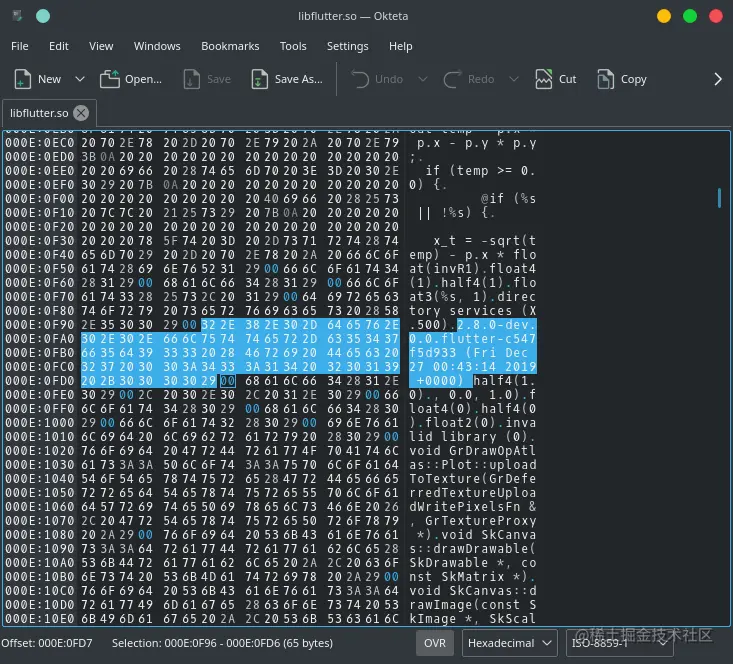The image size is (733, 664).
Task: Expand the Redo history dropdown
Action: pyautogui.click(x=514, y=79)
